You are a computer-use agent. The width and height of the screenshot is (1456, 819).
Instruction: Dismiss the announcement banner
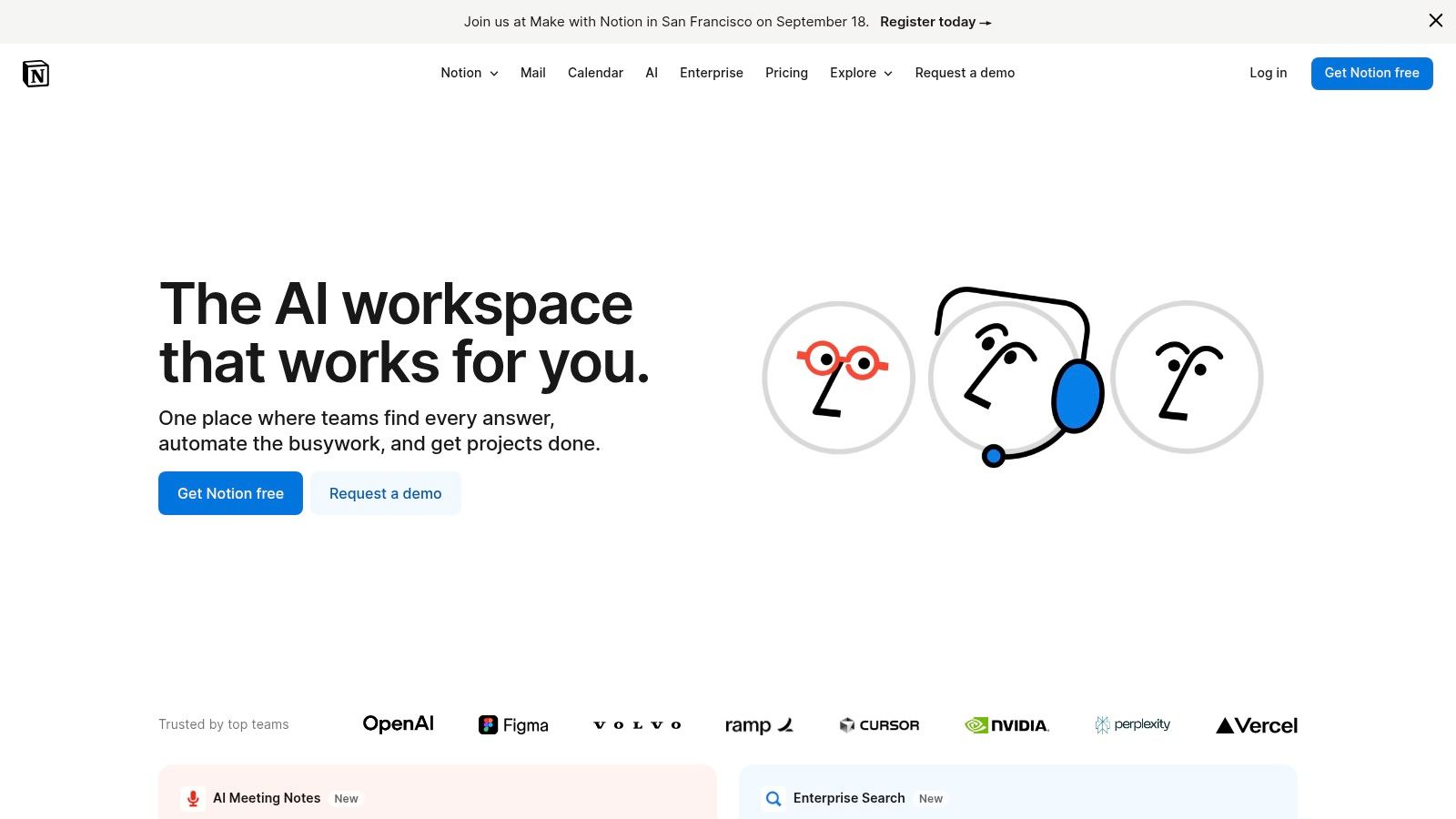click(x=1435, y=21)
